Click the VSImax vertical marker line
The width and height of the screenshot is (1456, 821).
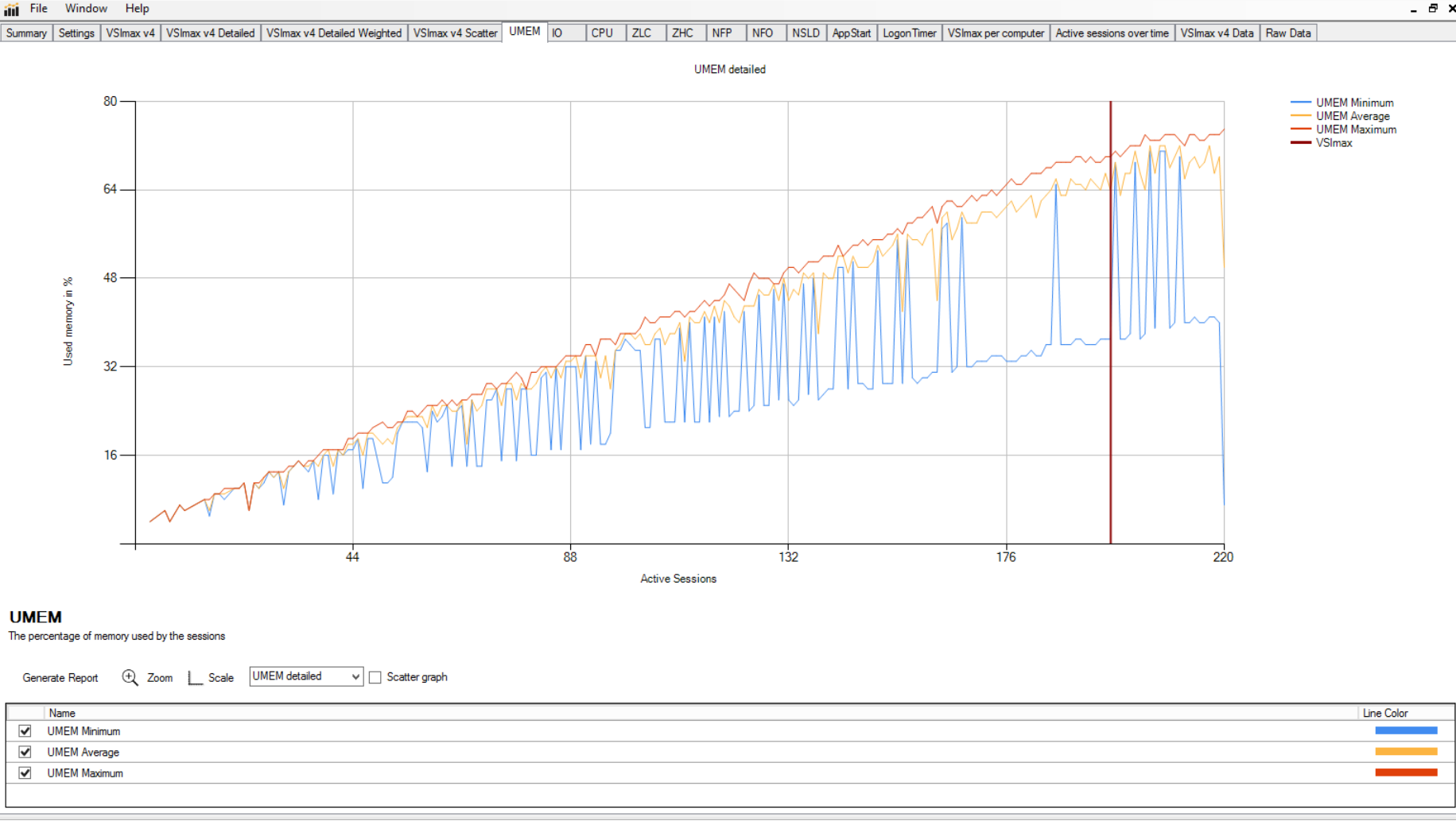coord(1111,322)
